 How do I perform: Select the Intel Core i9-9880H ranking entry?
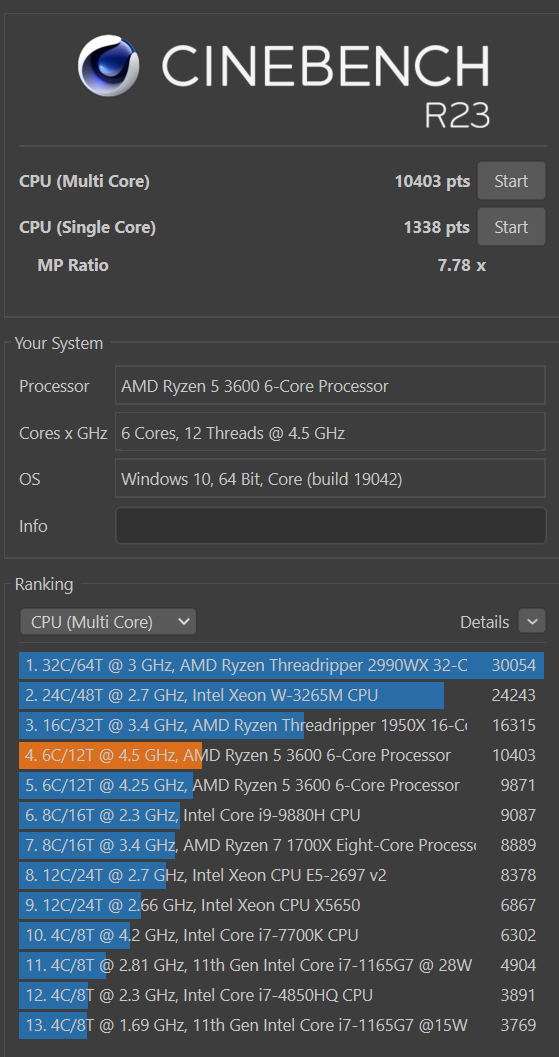click(x=281, y=815)
